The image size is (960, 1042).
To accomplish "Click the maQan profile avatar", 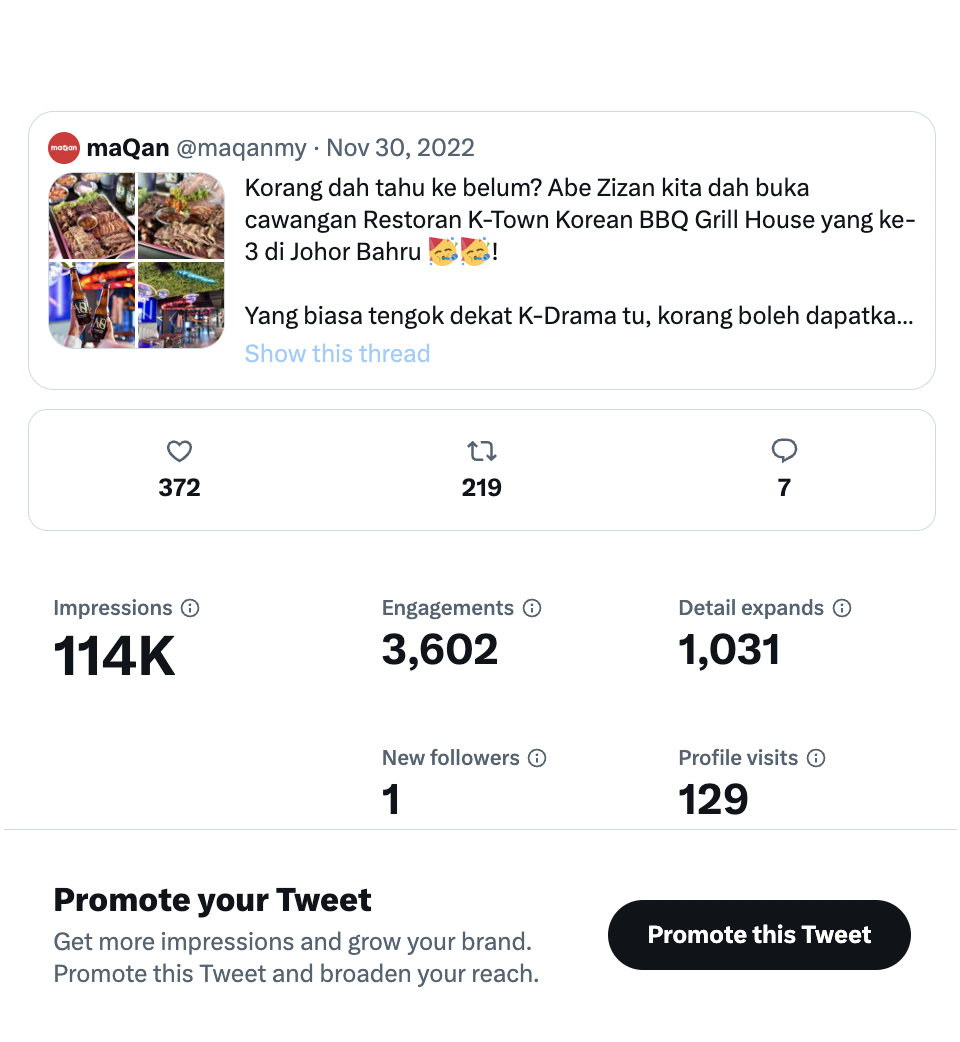I will [x=64, y=148].
